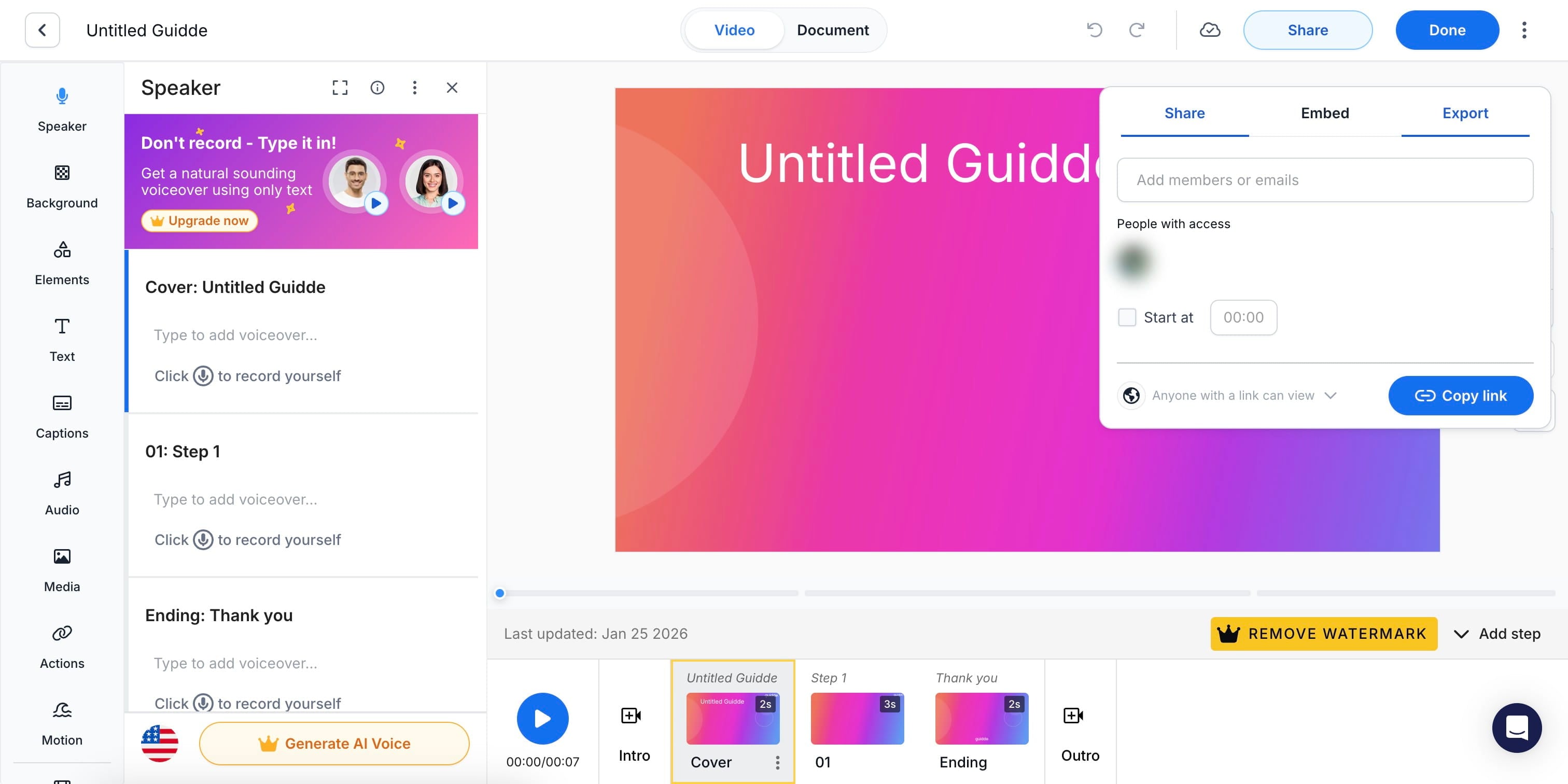The height and width of the screenshot is (784, 1568).
Task: Click the Remove Watermark button
Action: click(1323, 634)
